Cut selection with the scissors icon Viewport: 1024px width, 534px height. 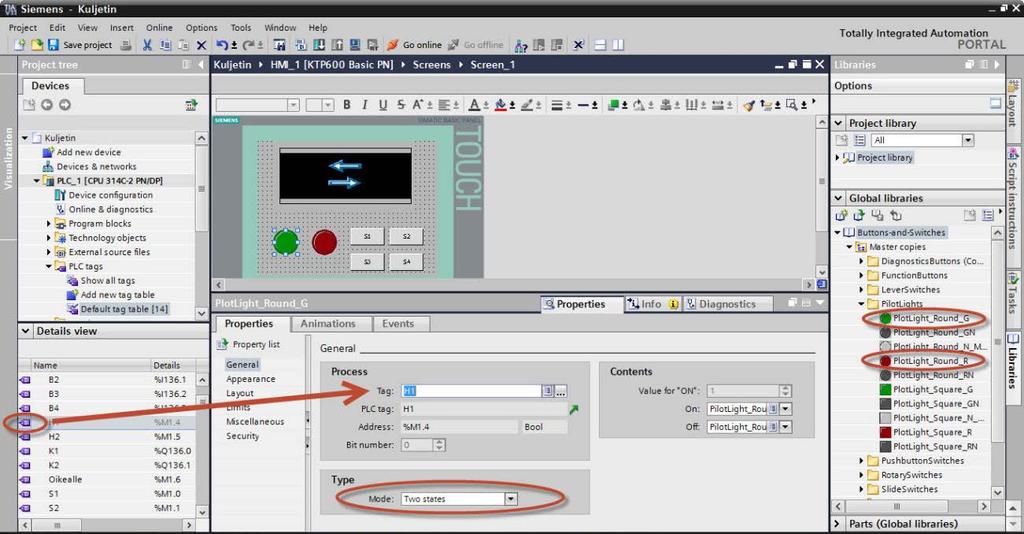click(x=147, y=45)
